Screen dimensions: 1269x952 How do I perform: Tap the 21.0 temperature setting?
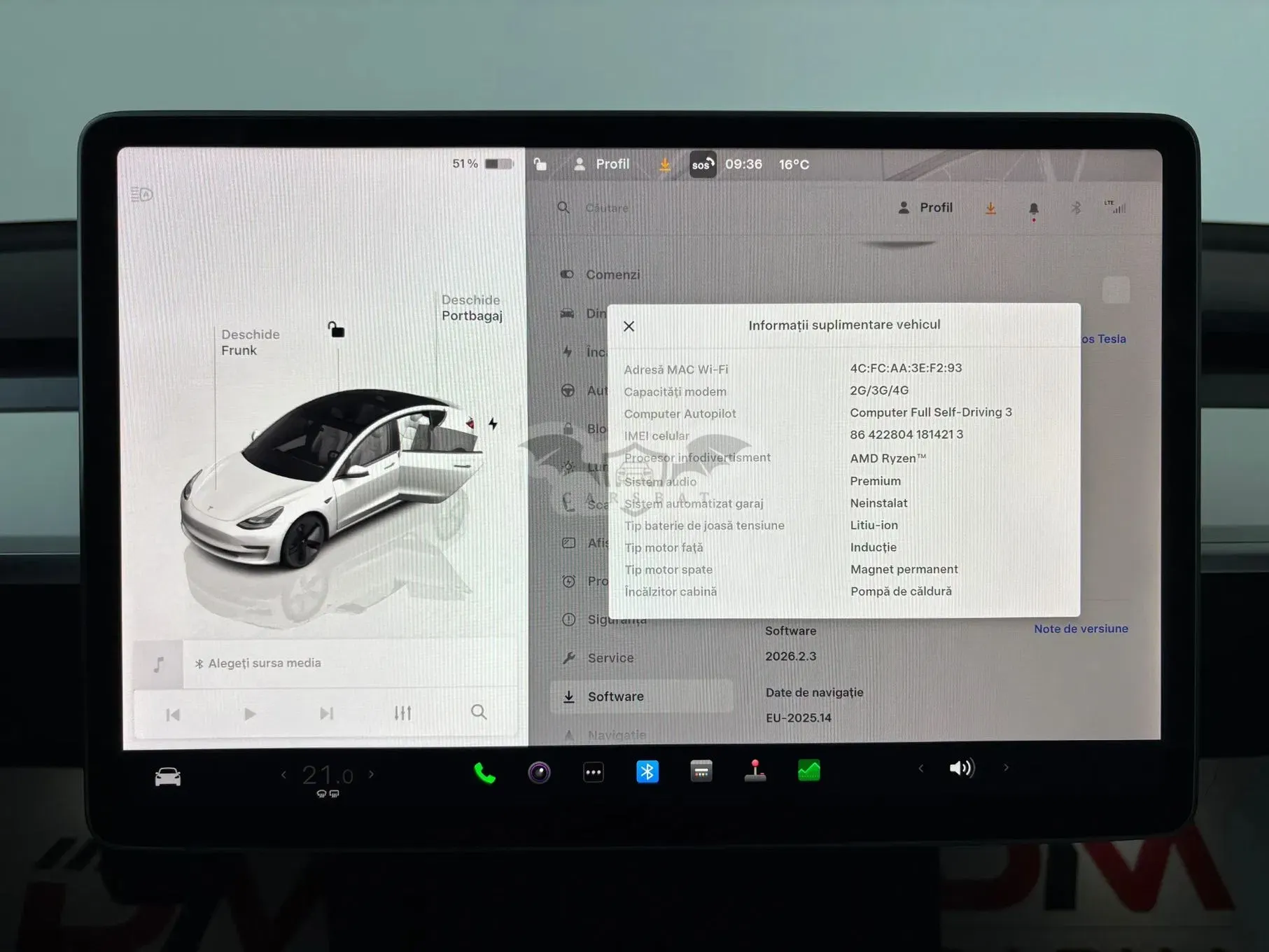click(328, 775)
